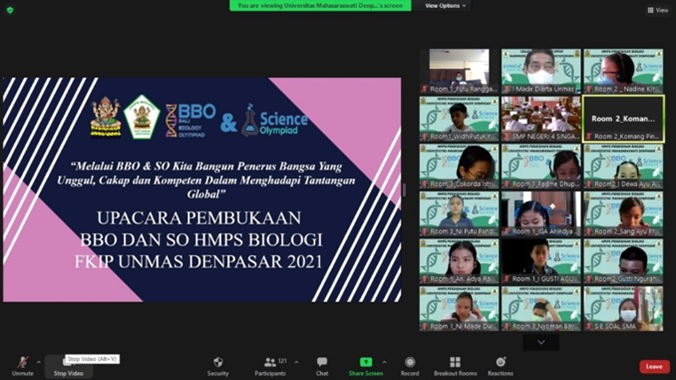Image resolution: width=676 pixels, height=380 pixels.
Task: Select the SMP NEGERI 4 SINGA video tile
Action: (x=541, y=119)
